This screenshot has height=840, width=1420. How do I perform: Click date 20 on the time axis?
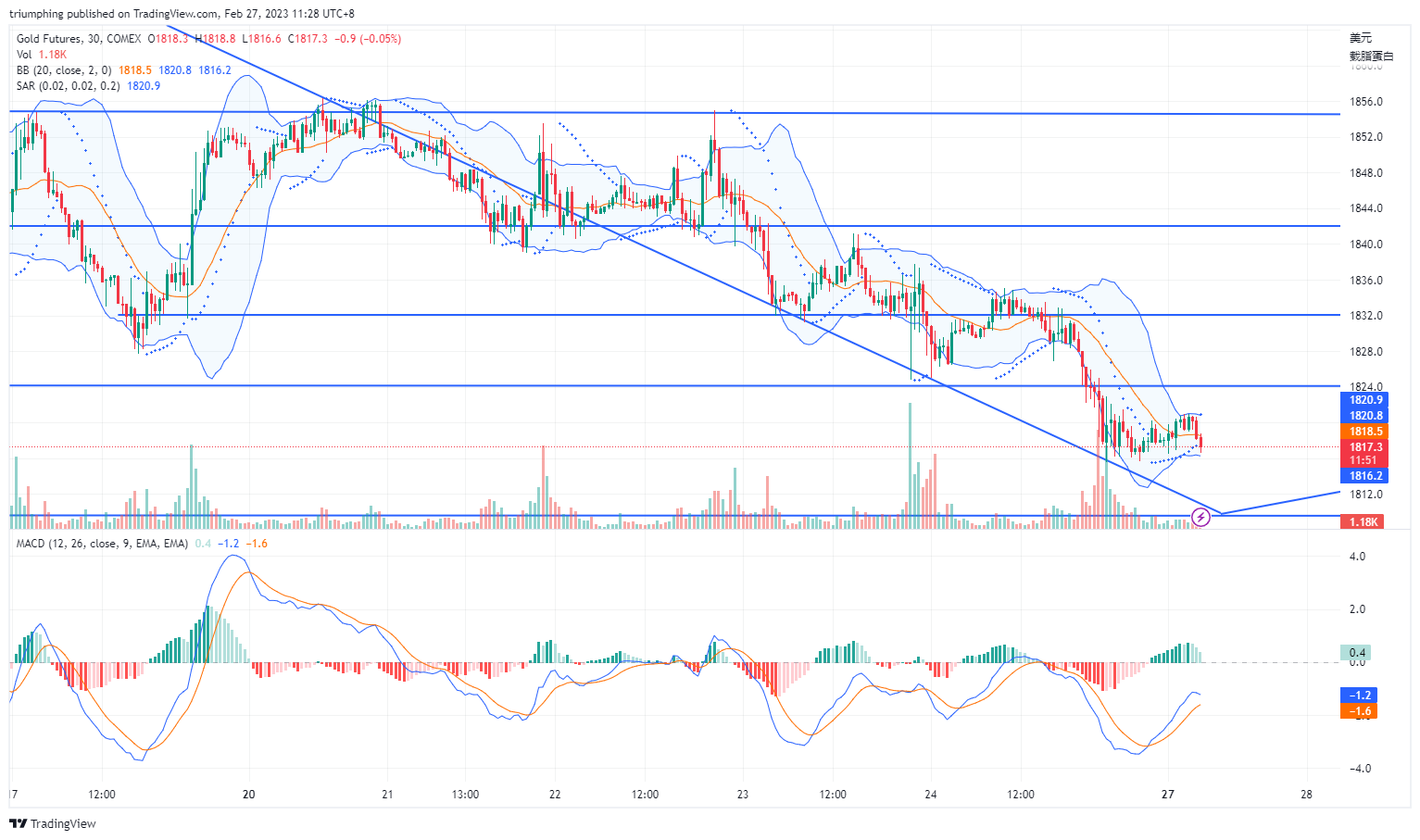point(248,795)
